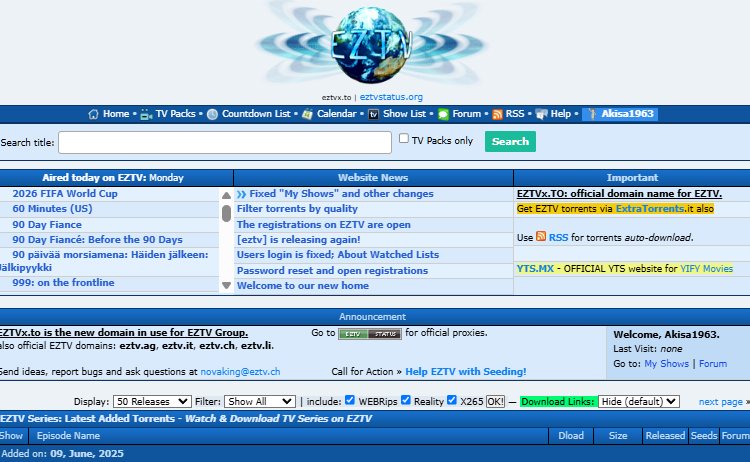The height and width of the screenshot is (462, 750).
Task: Click the RSS icon in Important panel
Action: click(x=541, y=236)
